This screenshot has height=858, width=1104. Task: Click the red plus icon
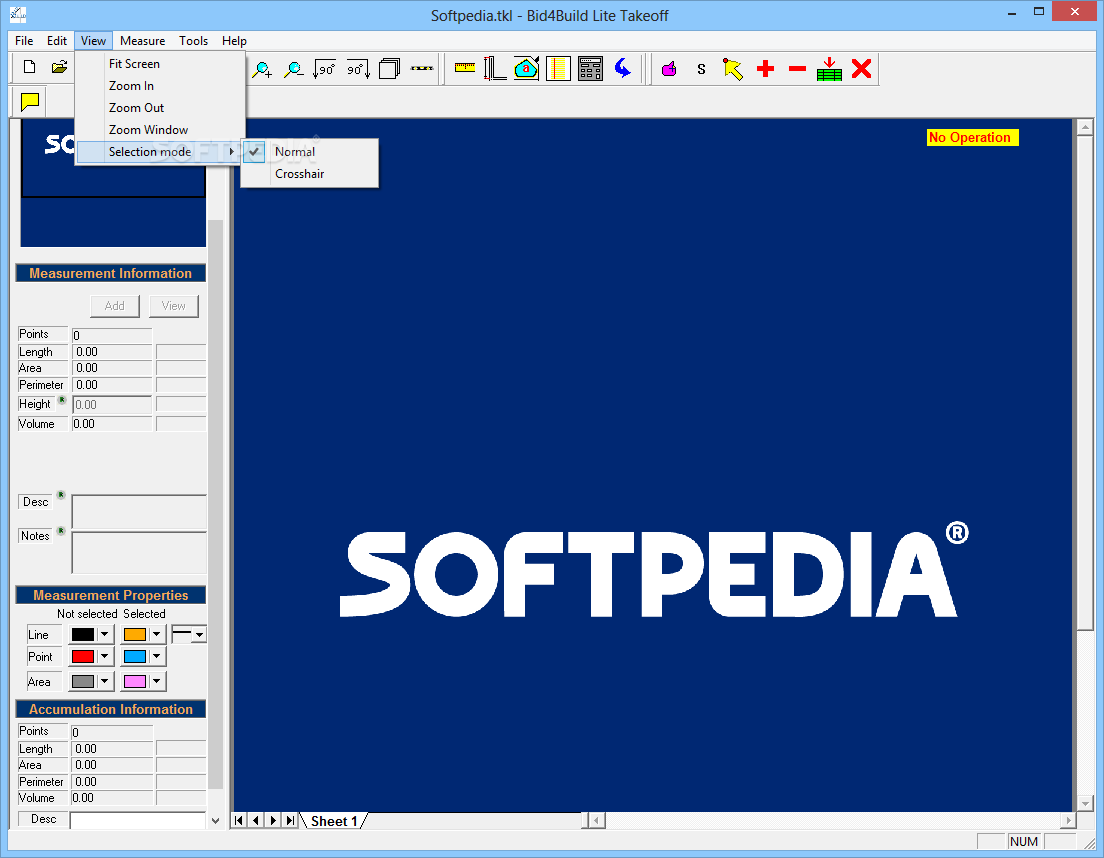(x=765, y=69)
